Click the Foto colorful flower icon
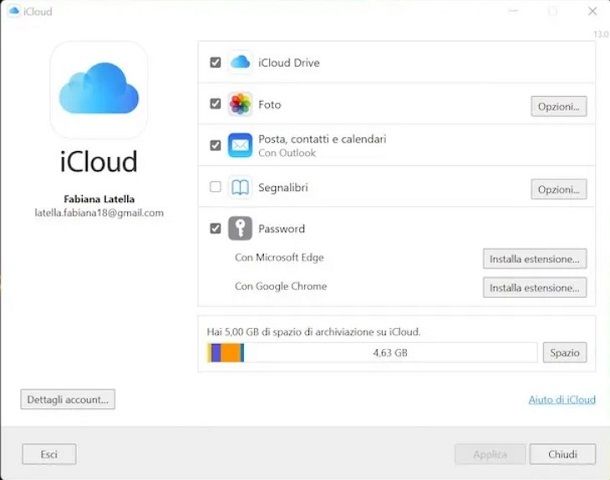Image resolution: width=610 pixels, height=480 pixels. point(240,104)
